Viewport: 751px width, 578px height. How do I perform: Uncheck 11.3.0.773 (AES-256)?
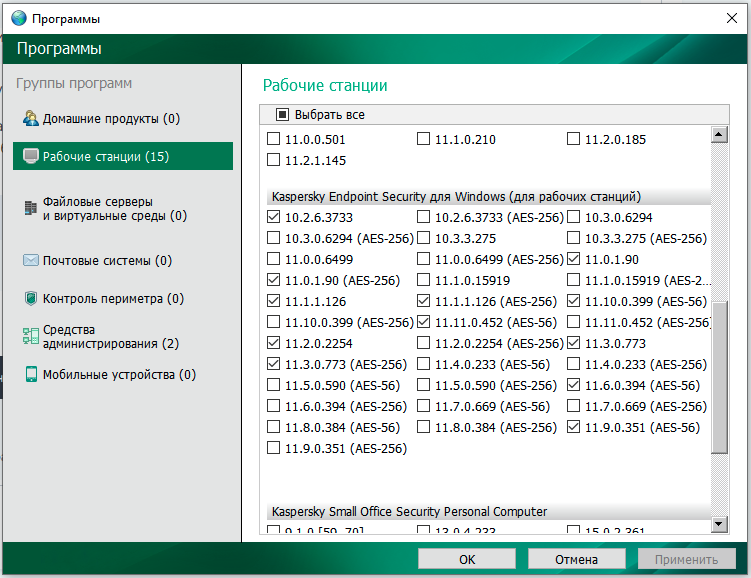(273, 364)
